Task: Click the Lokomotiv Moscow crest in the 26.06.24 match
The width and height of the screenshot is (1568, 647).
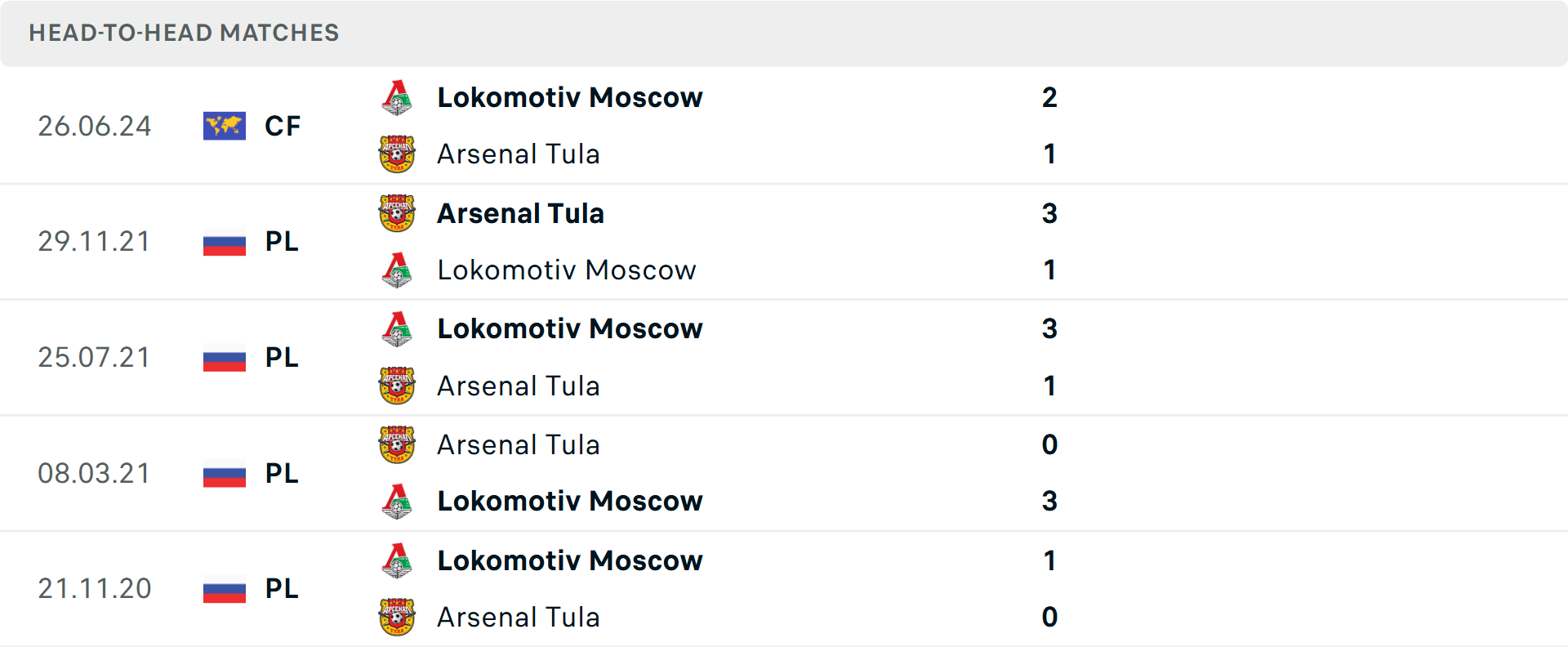Action: coord(398,97)
